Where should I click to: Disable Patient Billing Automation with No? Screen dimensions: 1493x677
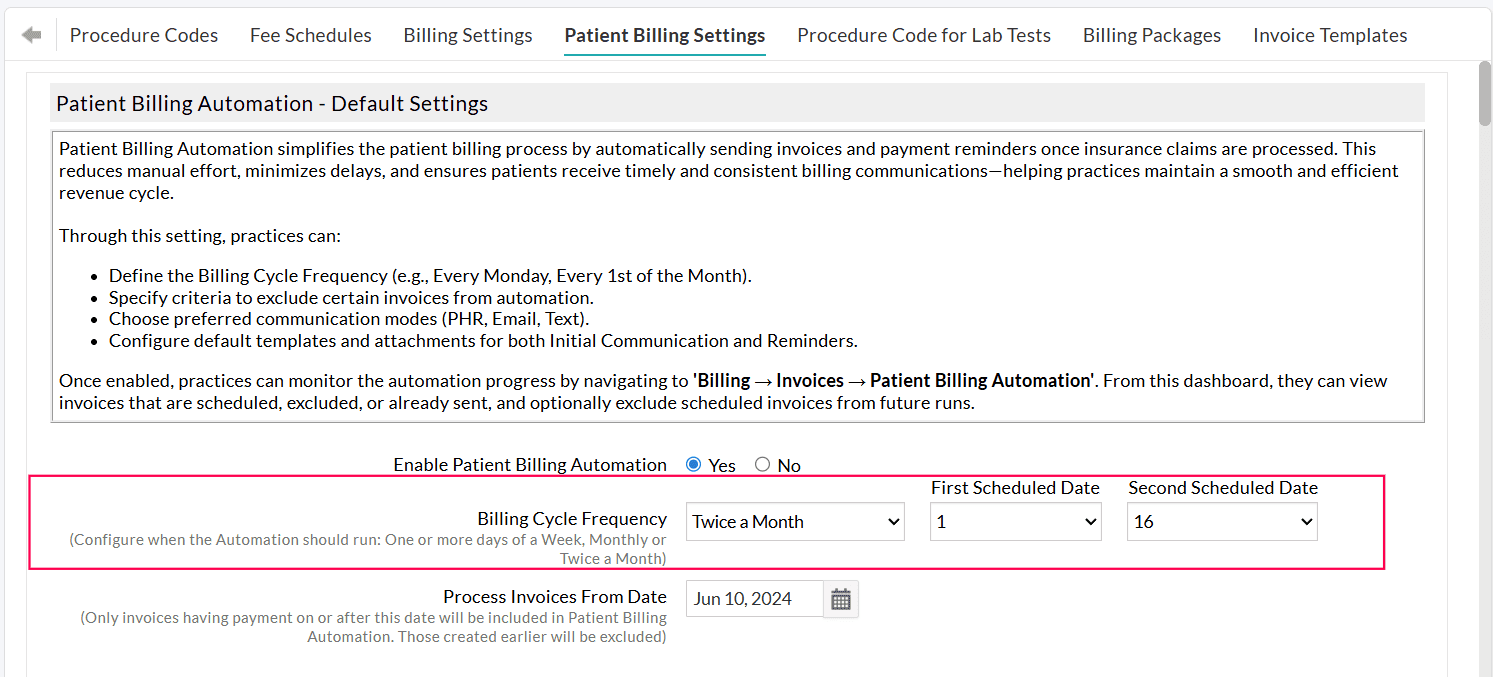click(x=760, y=464)
